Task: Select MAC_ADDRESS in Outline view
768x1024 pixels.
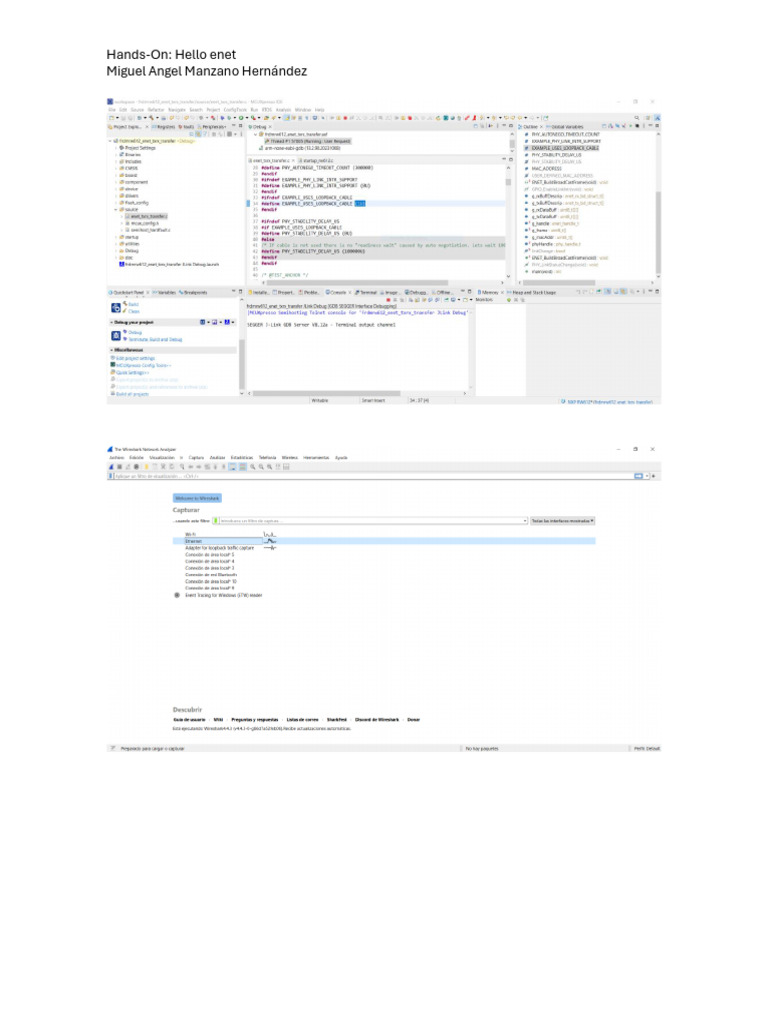Action: (x=546, y=168)
